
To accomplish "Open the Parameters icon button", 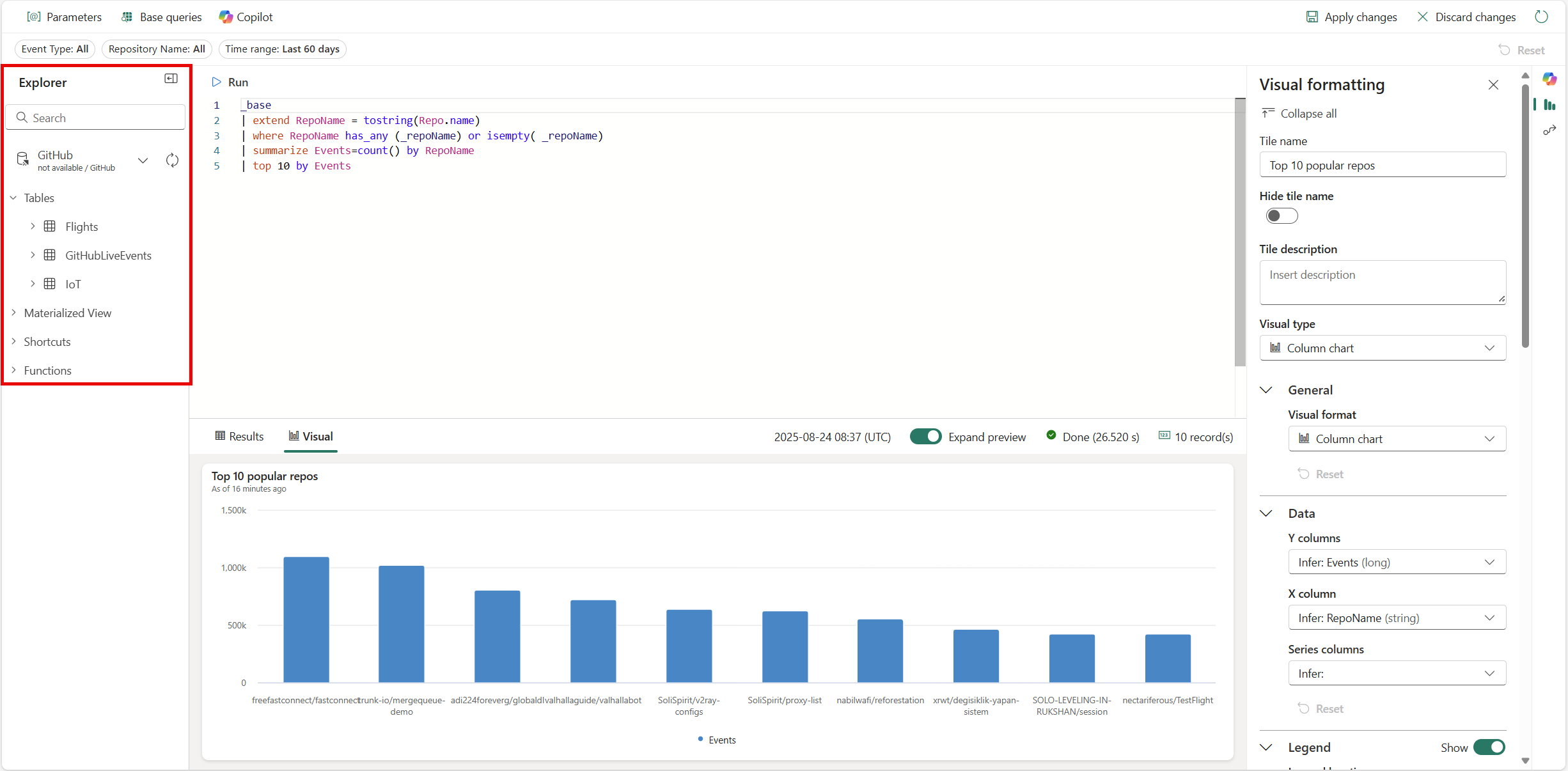I will (34, 17).
